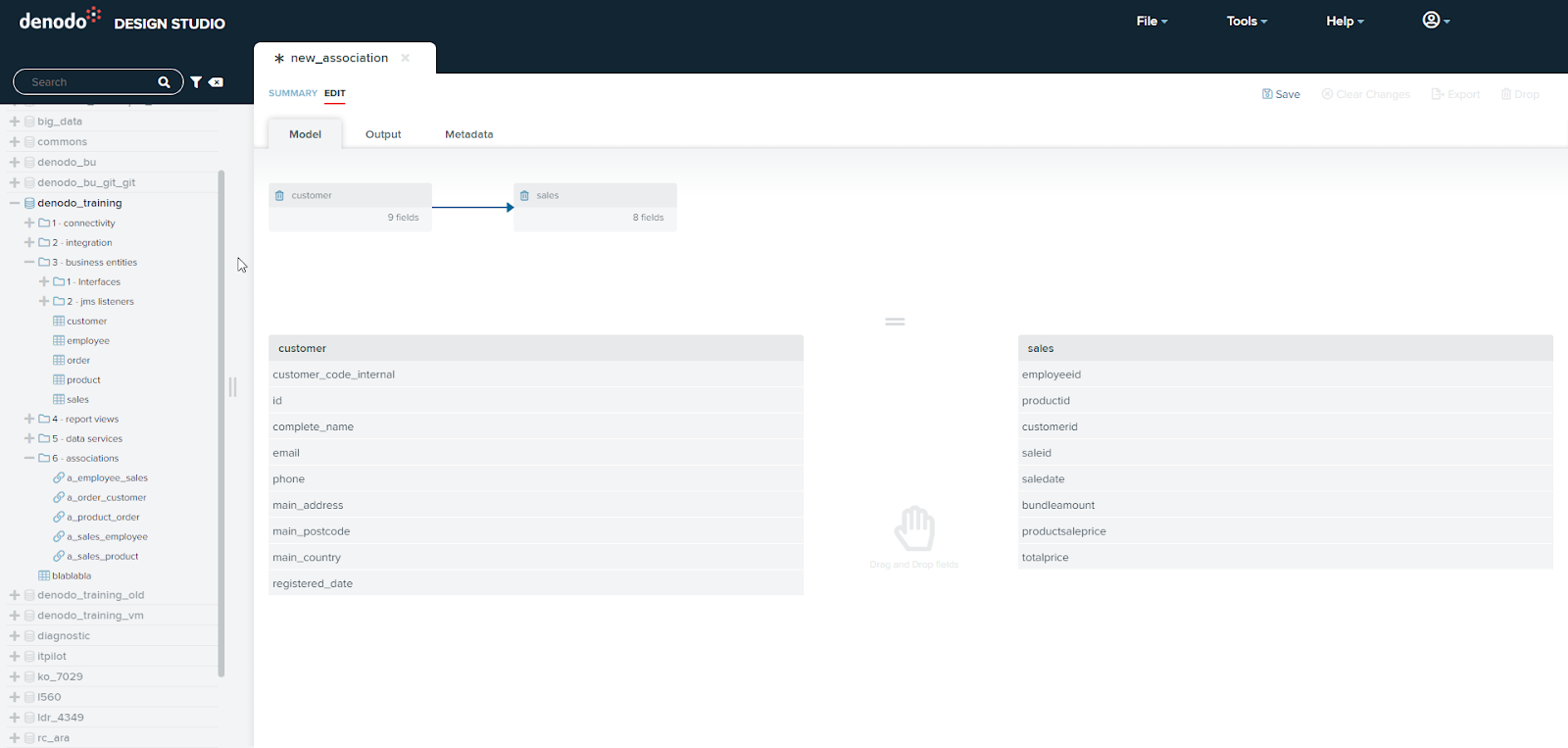This screenshot has width=1568, height=748.
Task: Click the customer table icon in the tree
Action: [59, 321]
